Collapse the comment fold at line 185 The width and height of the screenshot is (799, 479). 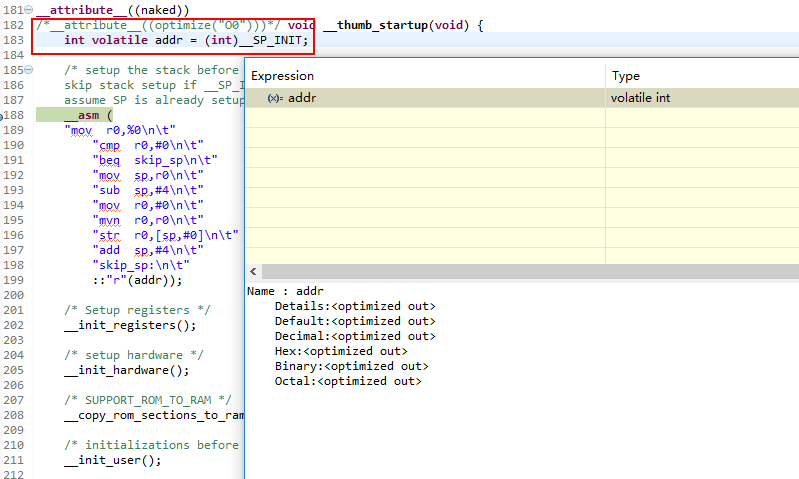pos(29,69)
